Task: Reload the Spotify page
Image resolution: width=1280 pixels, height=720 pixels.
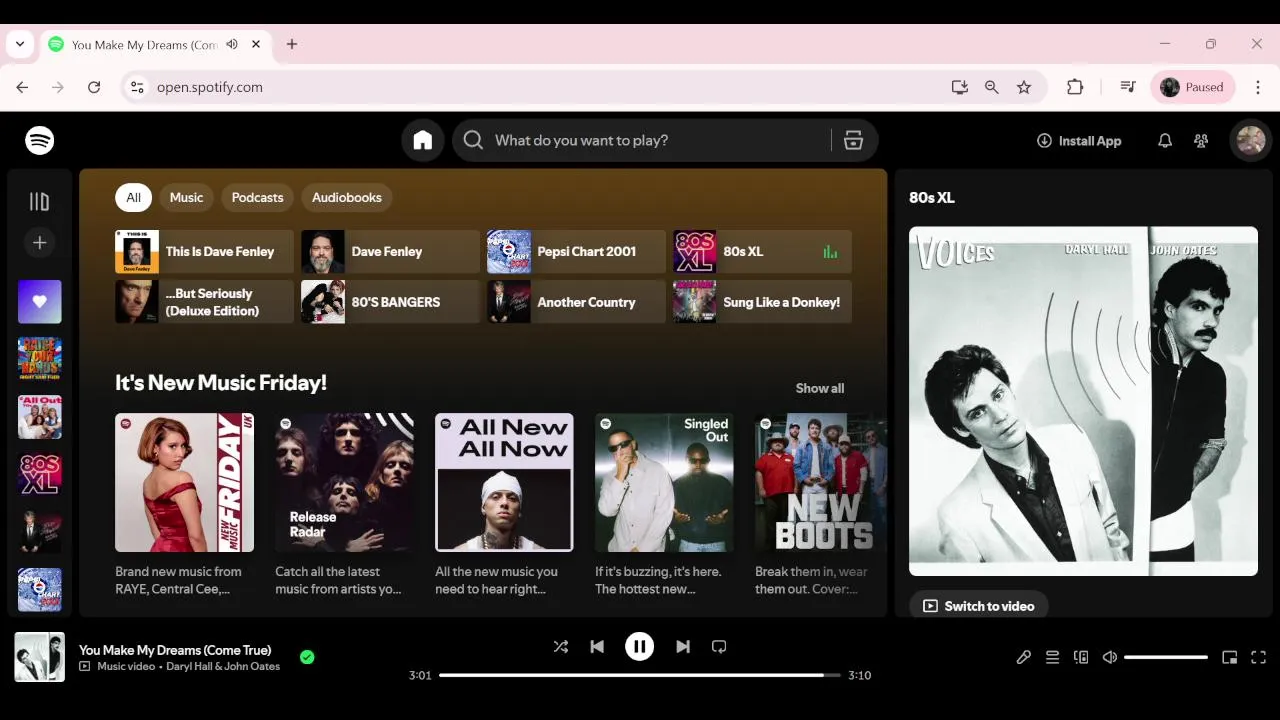Action: coord(94,87)
